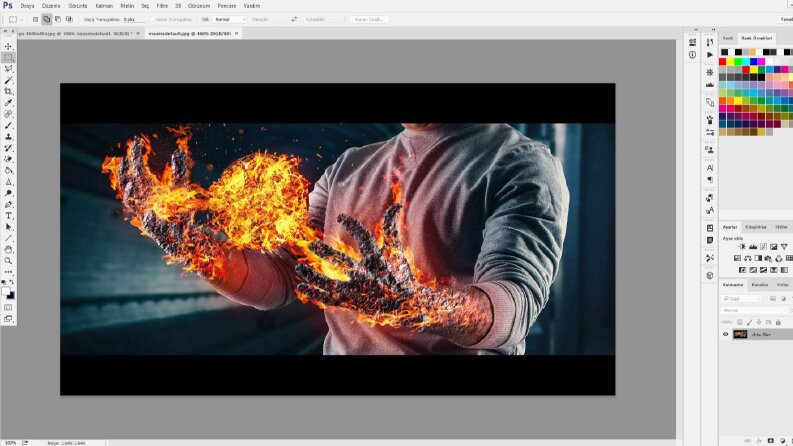Screen dimensions: 793x446
Task: Add Levels adjustment layer
Action: [753, 247]
